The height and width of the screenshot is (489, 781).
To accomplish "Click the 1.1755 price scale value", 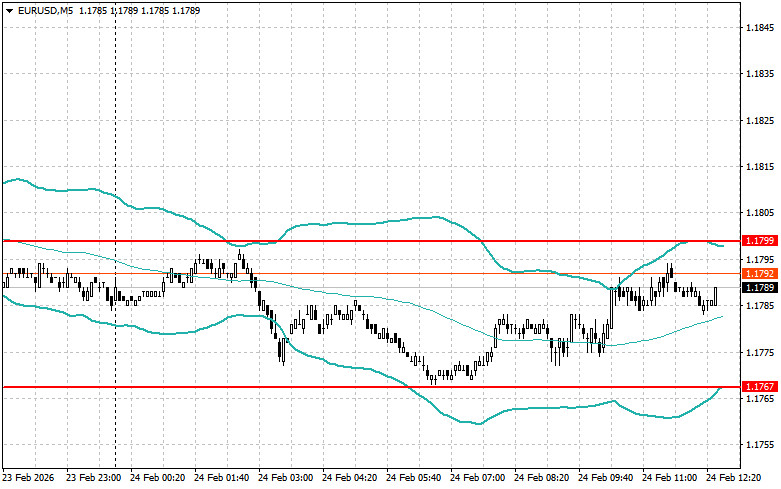I will click(x=760, y=445).
